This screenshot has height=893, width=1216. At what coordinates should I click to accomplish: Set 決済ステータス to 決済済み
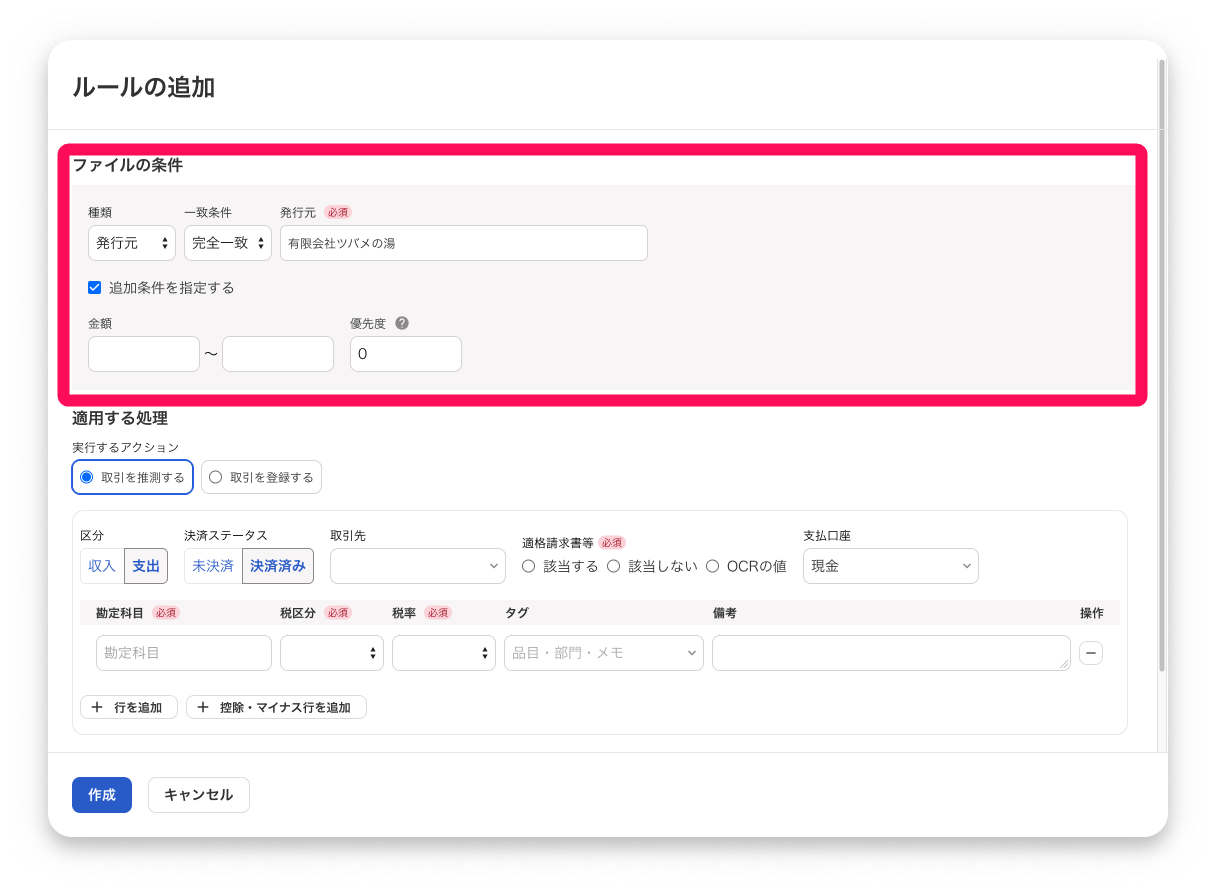278,566
